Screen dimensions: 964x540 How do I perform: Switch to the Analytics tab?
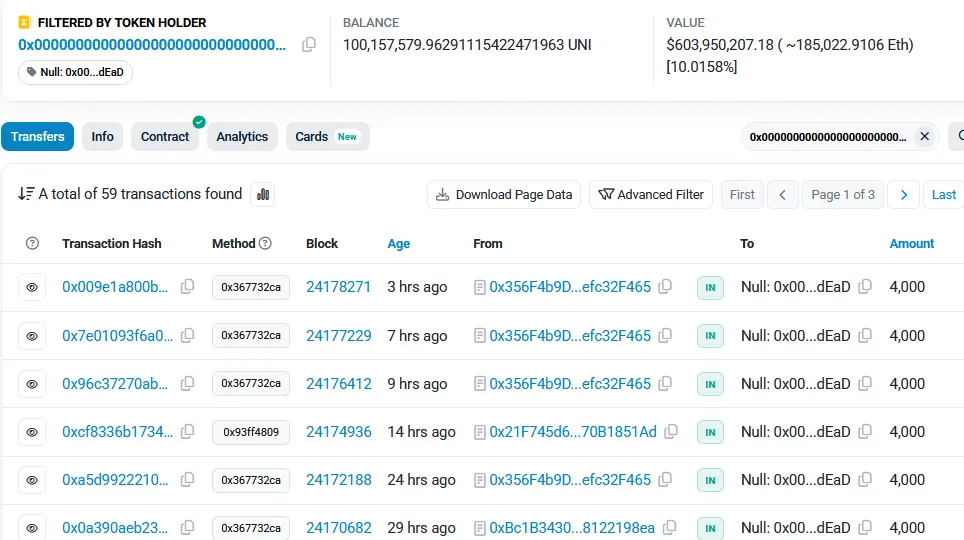pyautogui.click(x=242, y=136)
